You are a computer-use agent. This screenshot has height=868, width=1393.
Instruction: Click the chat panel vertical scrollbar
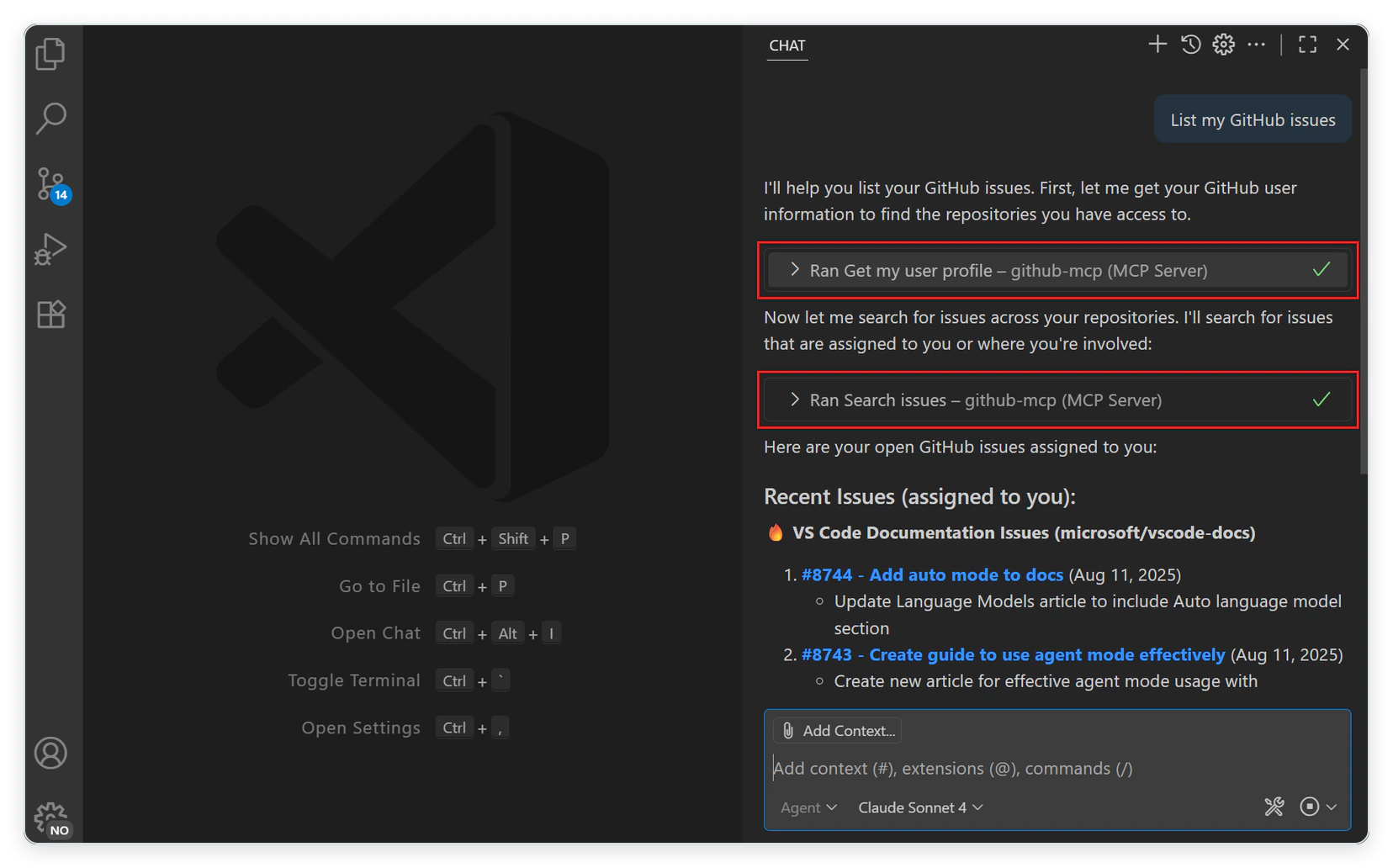(1363, 271)
